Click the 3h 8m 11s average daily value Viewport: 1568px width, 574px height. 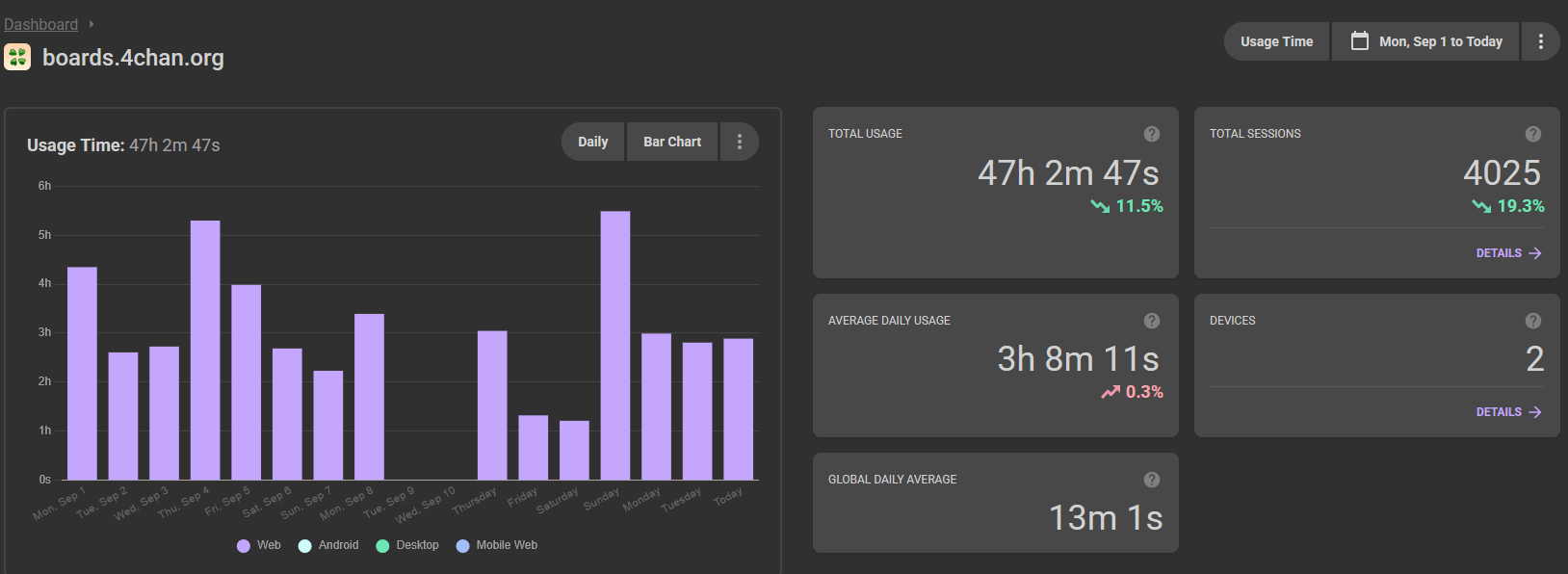(x=1079, y=359)
